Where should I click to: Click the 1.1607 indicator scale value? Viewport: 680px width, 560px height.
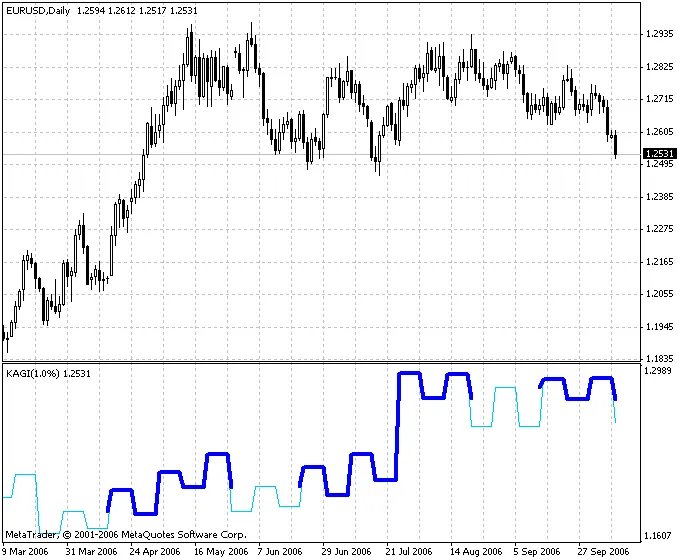pyautogui.click(x=658, y=535)
